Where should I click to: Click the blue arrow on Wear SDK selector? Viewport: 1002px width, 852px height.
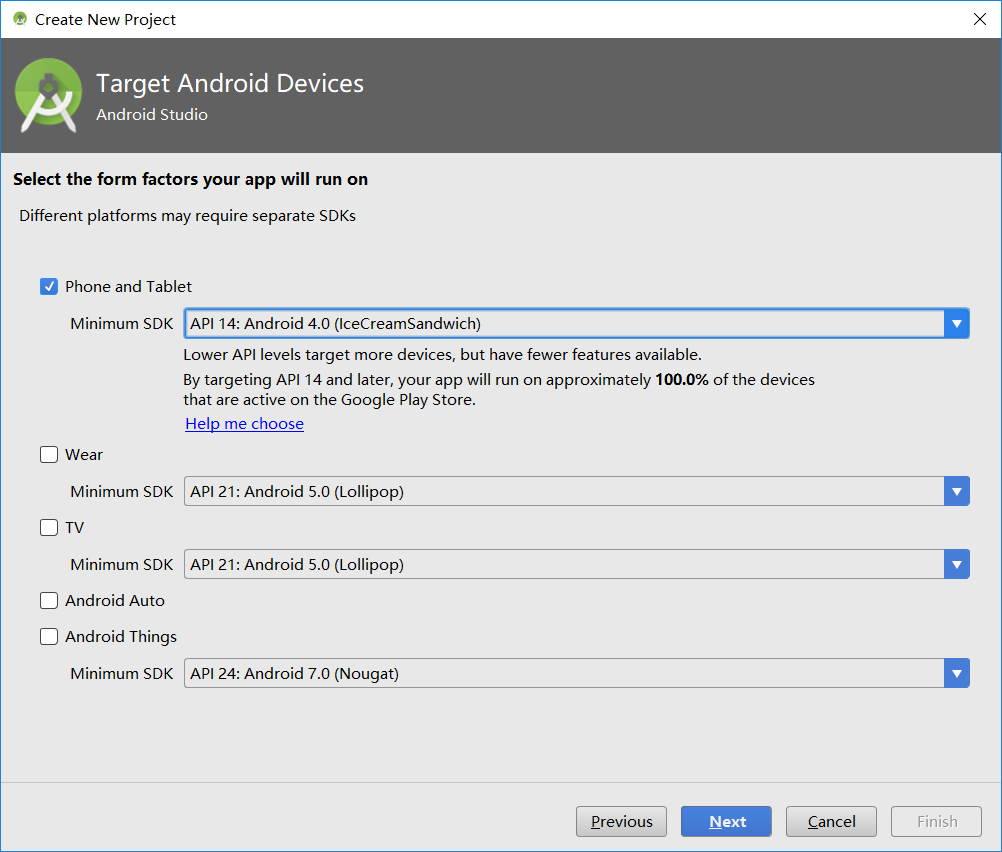957,491
